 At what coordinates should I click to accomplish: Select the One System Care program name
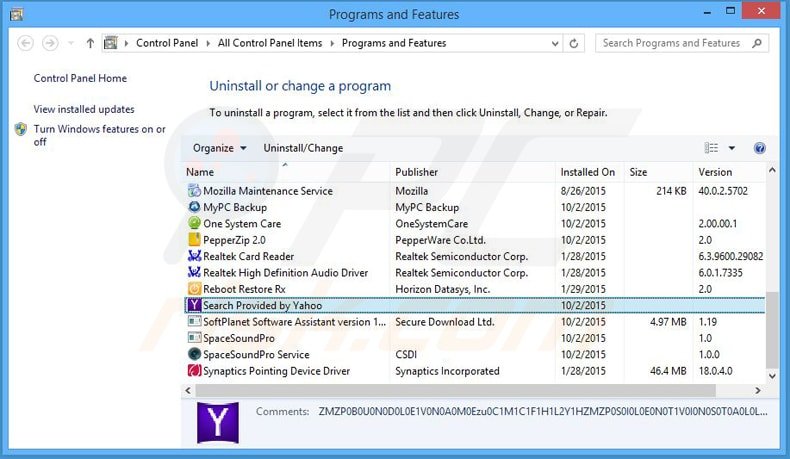coord(242,223)
